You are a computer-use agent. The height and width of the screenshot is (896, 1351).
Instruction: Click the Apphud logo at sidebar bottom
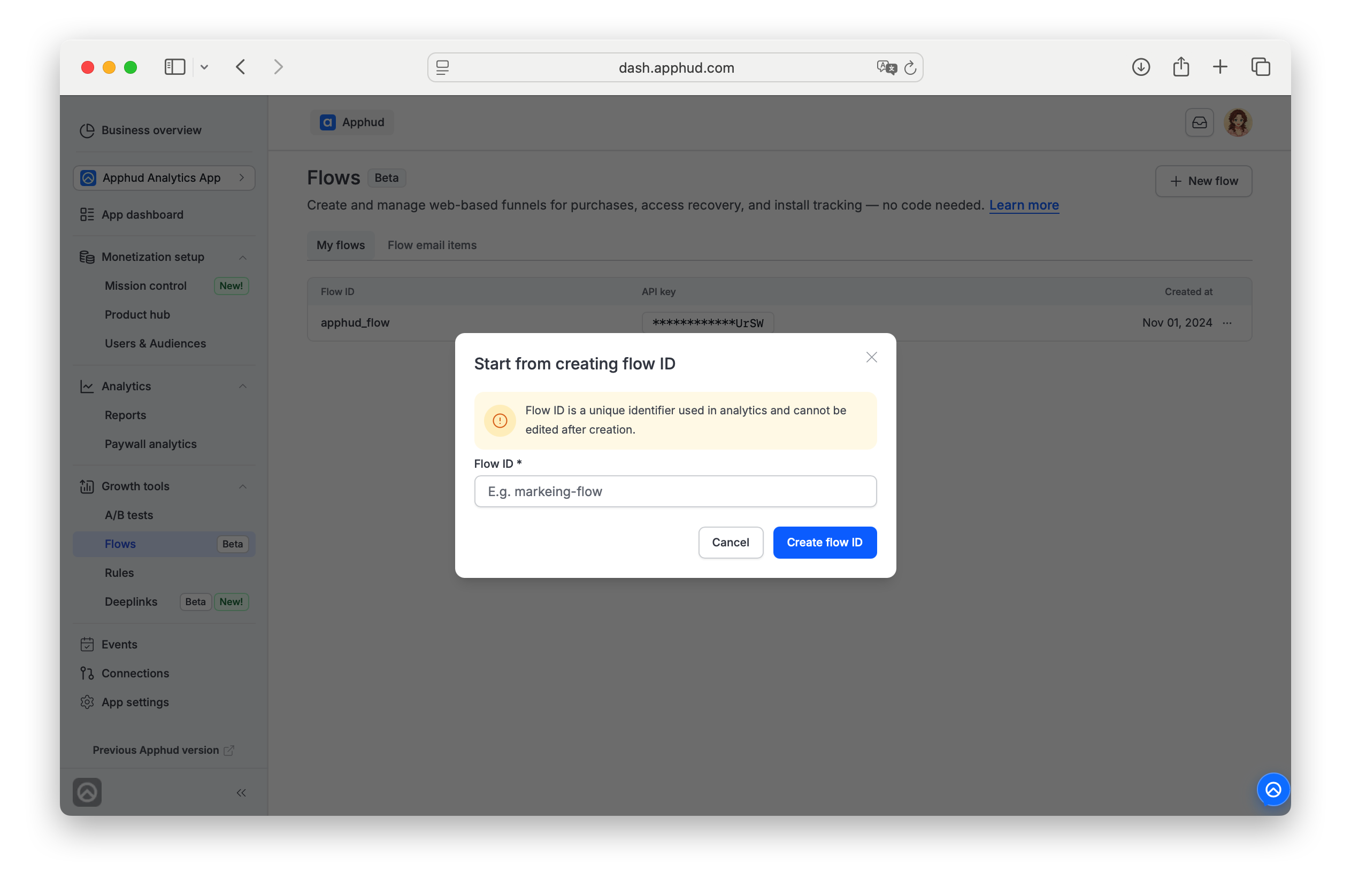tap(87, 792)
